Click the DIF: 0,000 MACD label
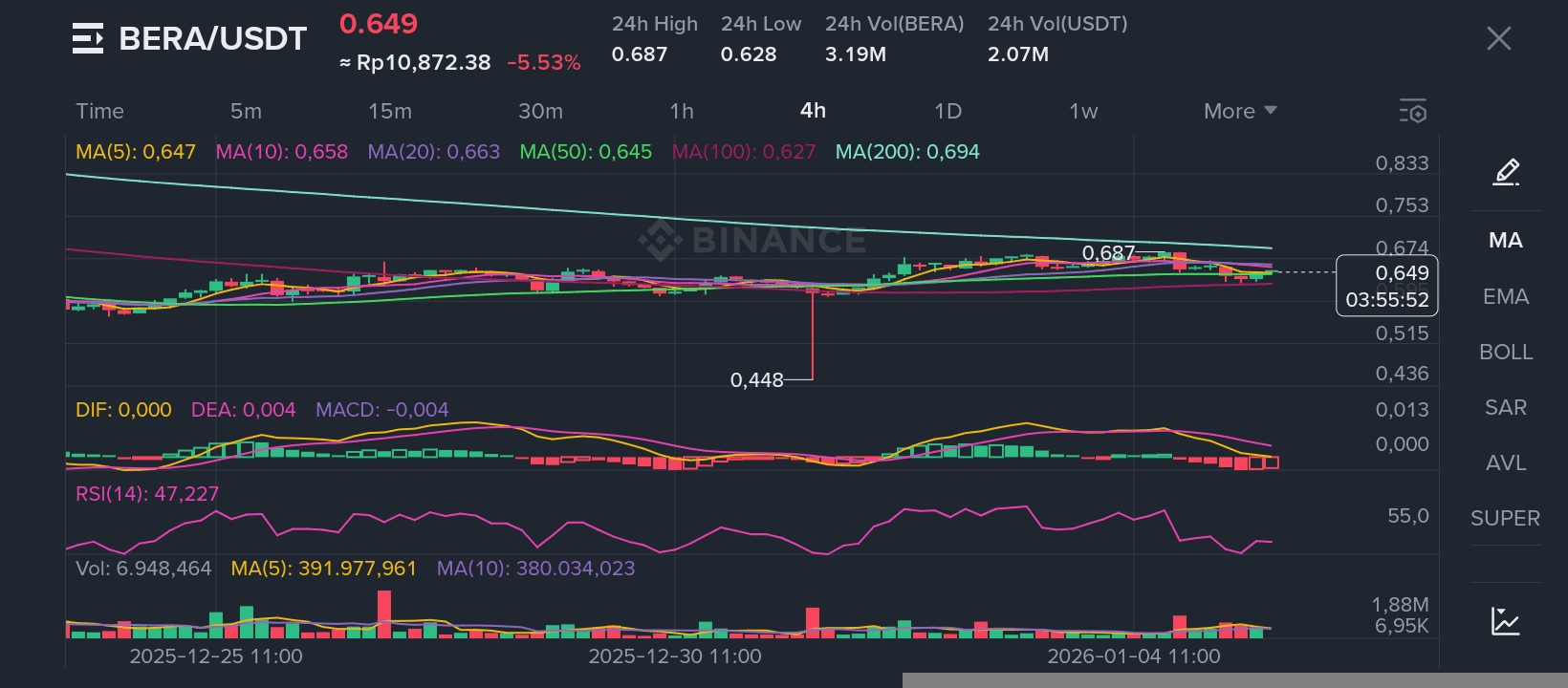 point(123,410)
